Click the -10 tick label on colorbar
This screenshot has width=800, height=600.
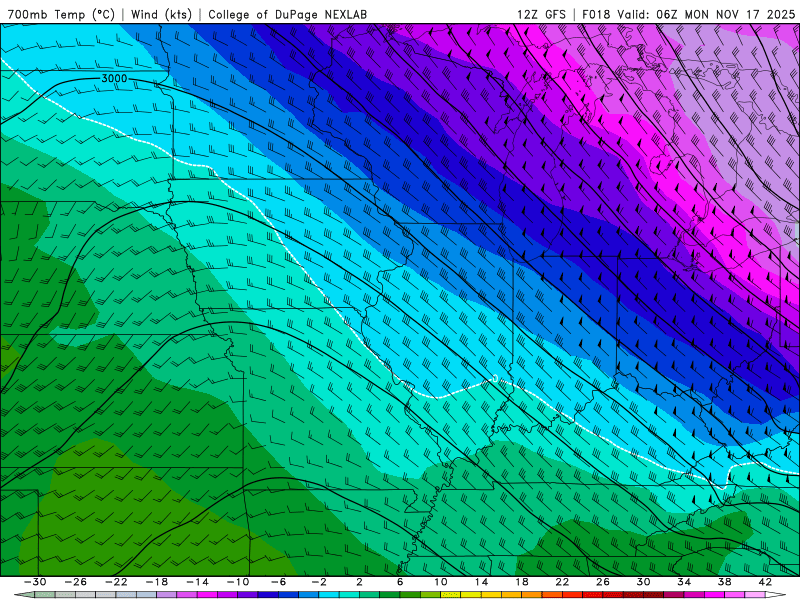(x=238, y=582)
